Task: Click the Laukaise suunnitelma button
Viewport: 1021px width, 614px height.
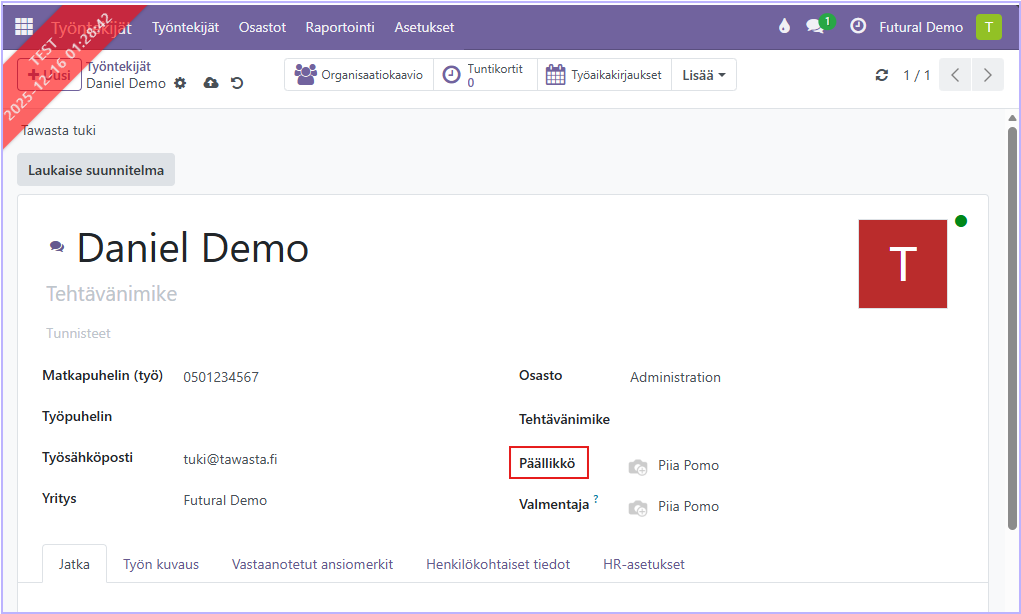Action: (96, 170)
